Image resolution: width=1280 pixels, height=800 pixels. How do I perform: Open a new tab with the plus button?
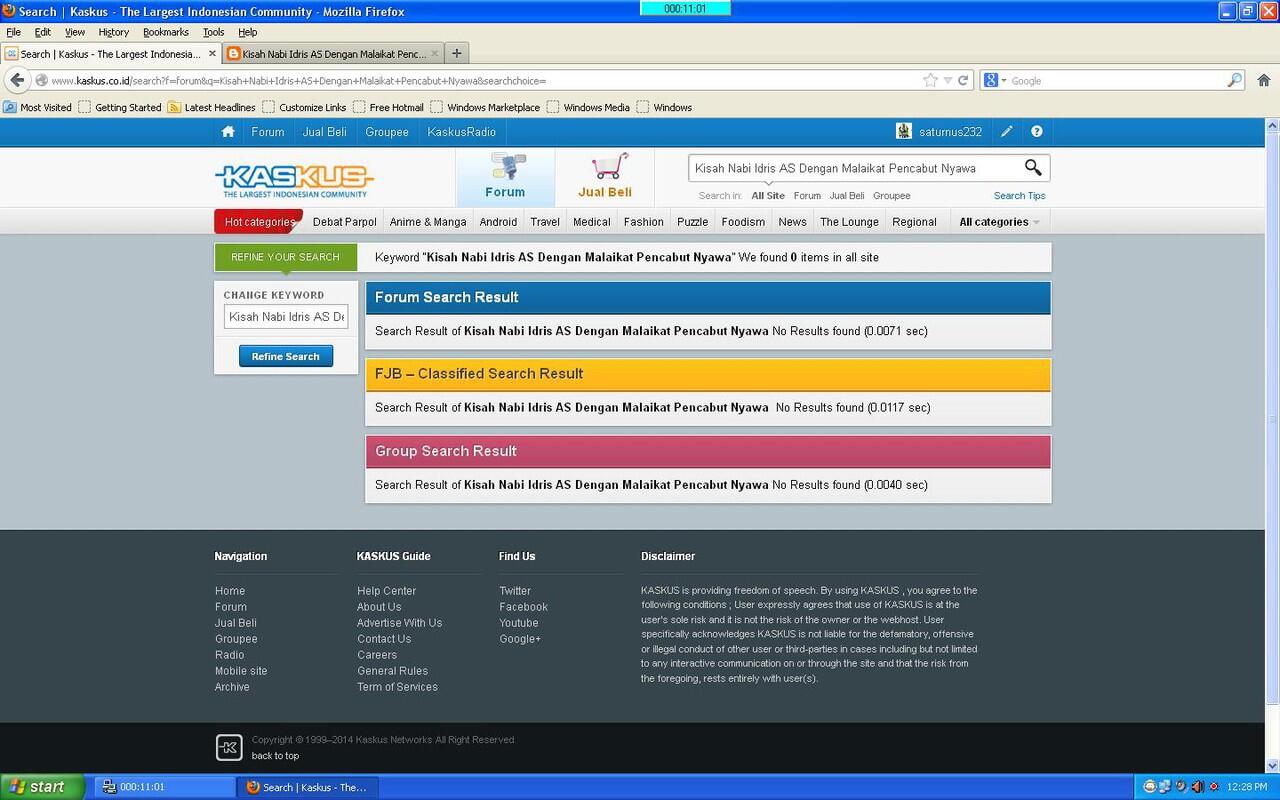point(457,53)
